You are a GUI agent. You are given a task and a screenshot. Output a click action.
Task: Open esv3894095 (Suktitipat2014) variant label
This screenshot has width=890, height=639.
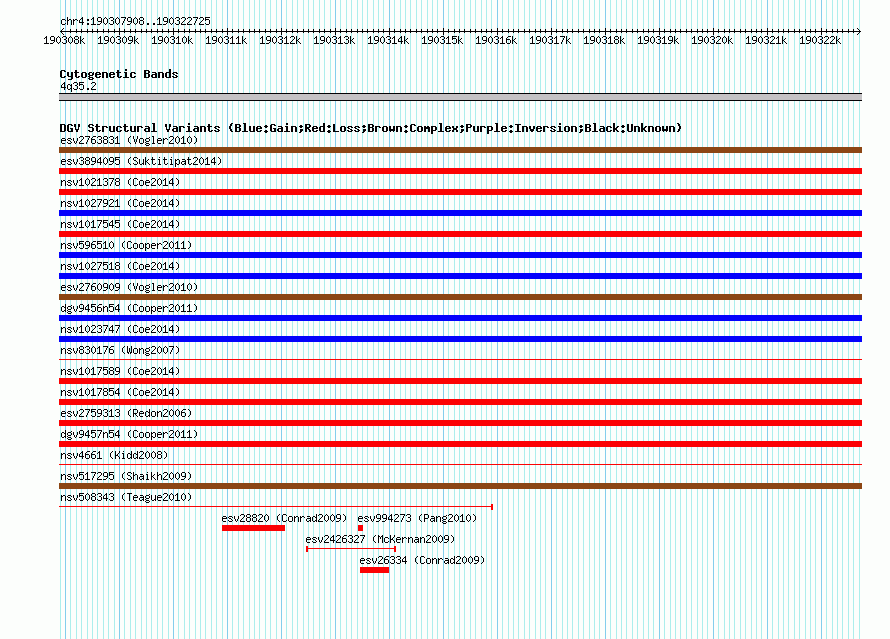[x=141, y=161]
